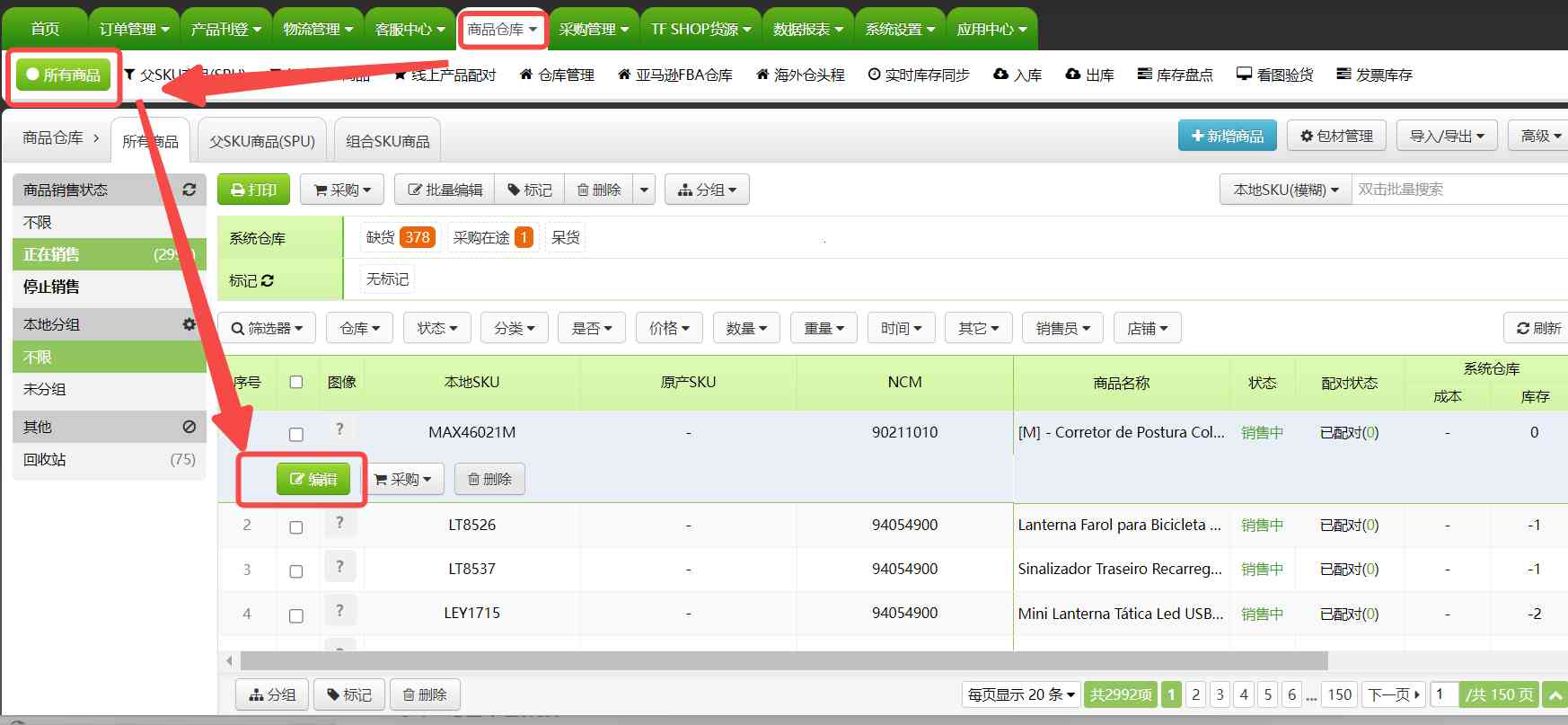This screenshot has width=1568, height=725.
Task: Click the green 打印 print button
Action: (x=253, y=190)
